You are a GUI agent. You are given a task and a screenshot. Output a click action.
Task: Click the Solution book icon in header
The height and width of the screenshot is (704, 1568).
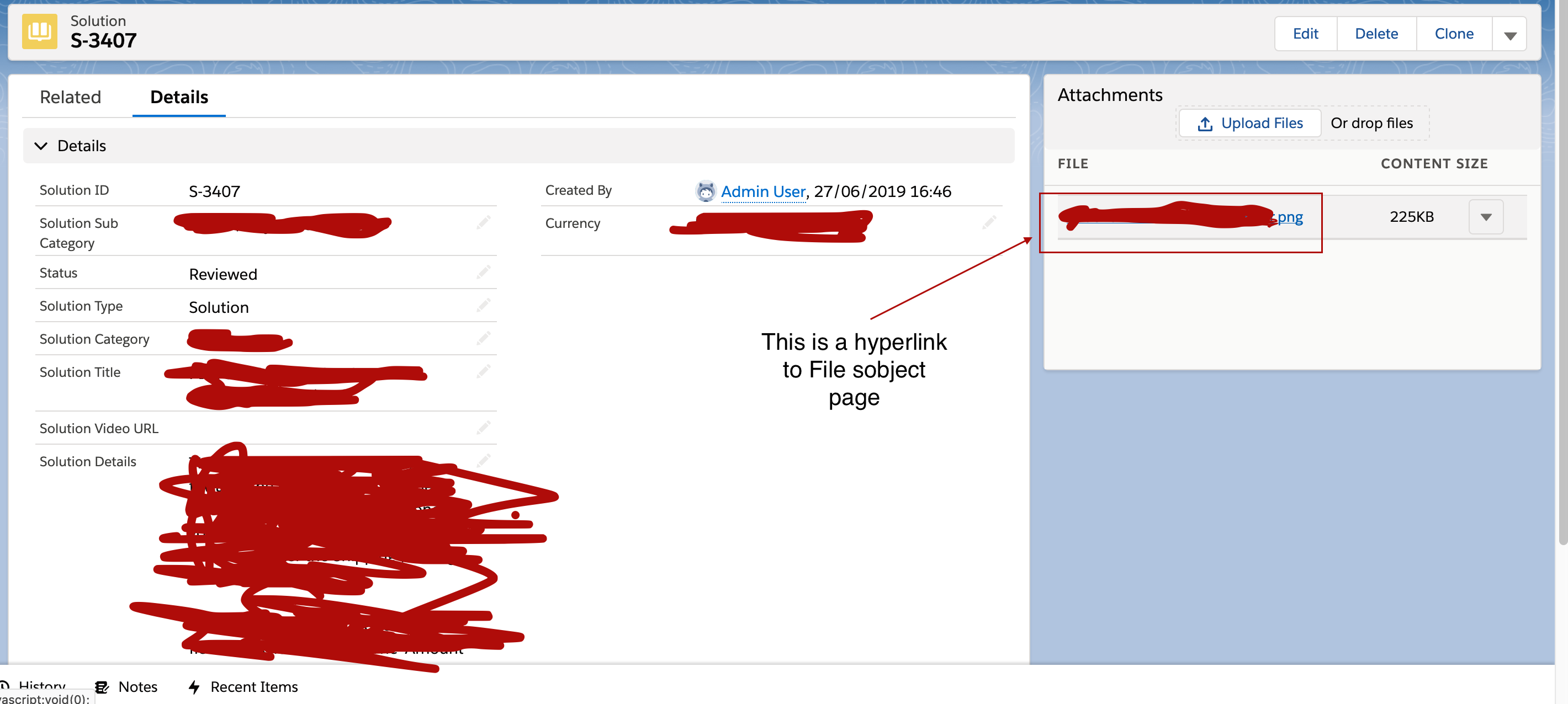point(40,31)
